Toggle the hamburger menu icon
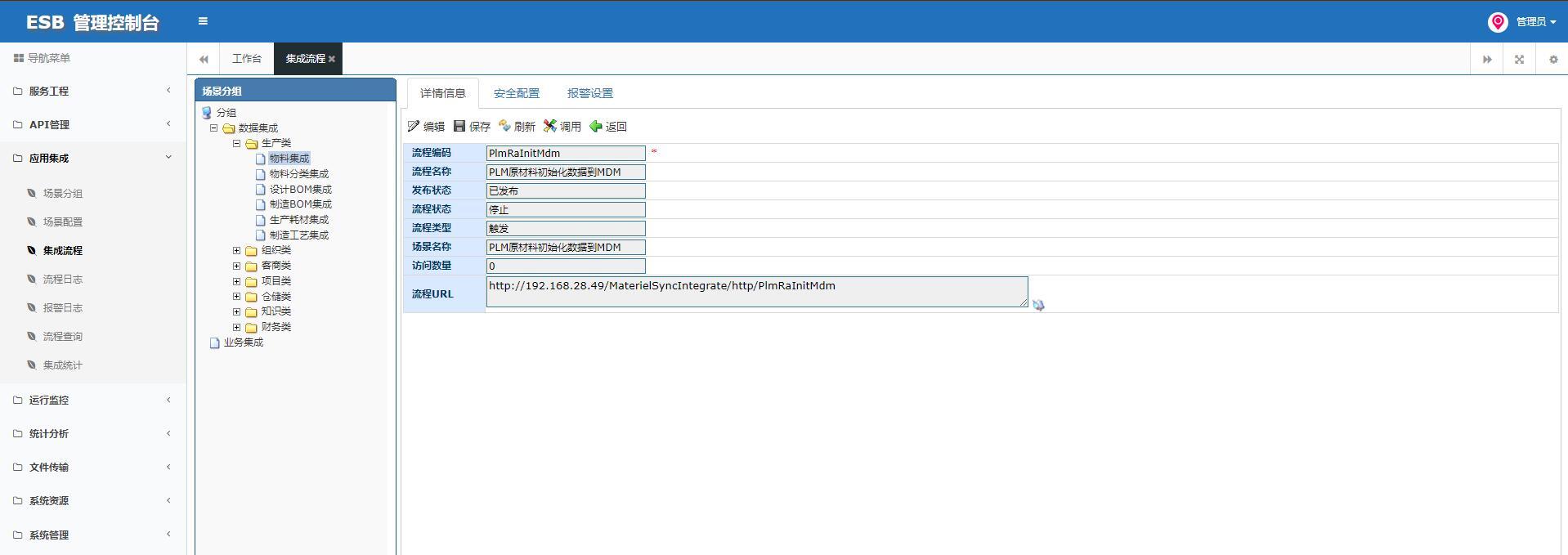 coord(203,21)
